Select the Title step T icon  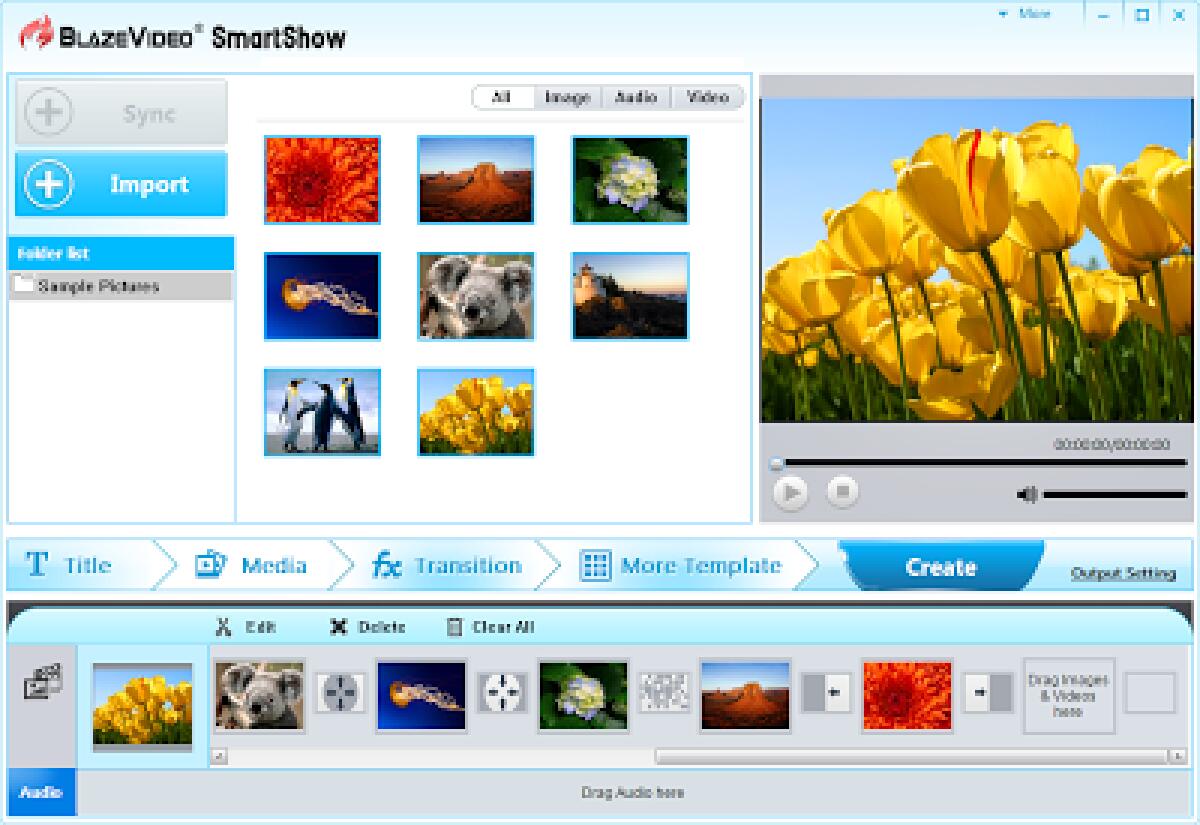click(37, 565)
